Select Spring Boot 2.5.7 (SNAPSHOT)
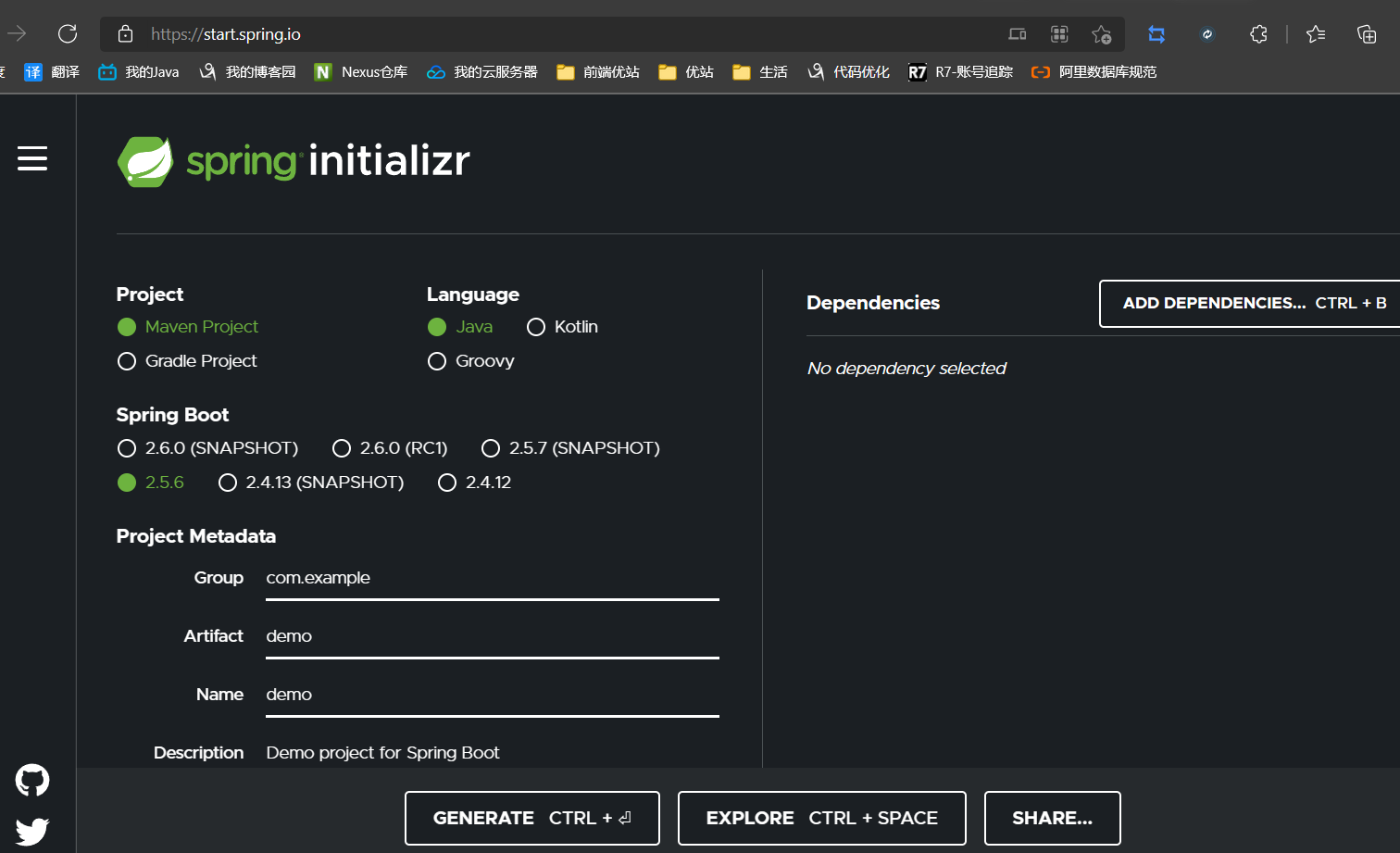 [570, 448]
